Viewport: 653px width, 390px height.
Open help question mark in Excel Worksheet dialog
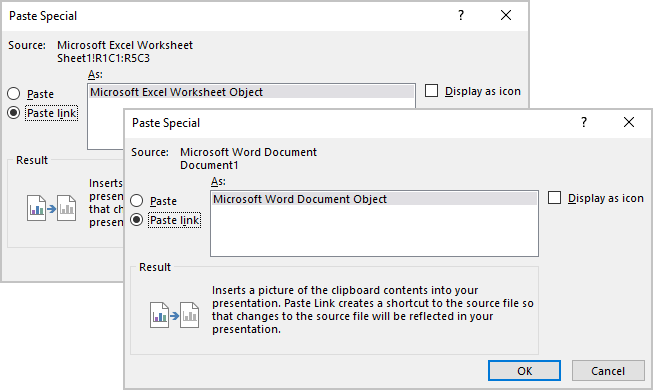click(x=461, y=15)
